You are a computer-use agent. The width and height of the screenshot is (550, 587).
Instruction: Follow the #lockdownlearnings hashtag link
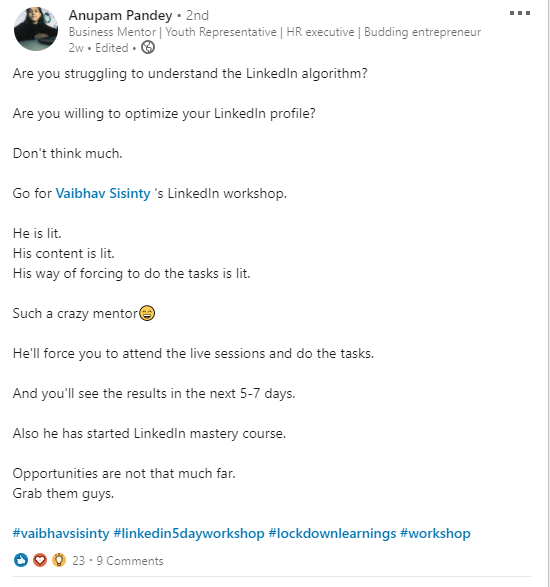coord(332,533)
